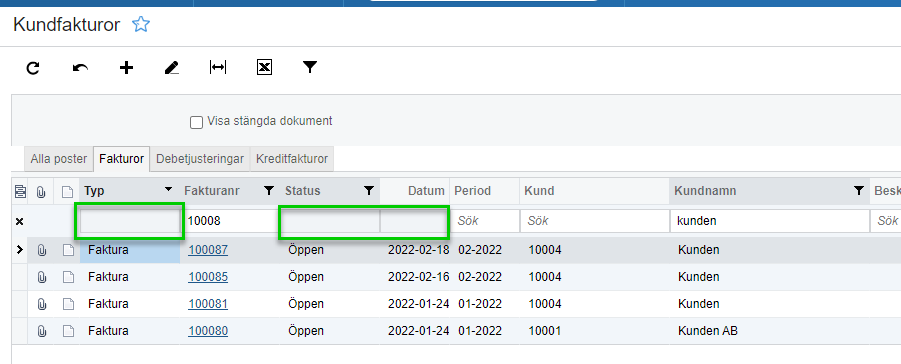Click the Fakturanr filter field containing 10008
901x364 pixels.
click(229, 221)
